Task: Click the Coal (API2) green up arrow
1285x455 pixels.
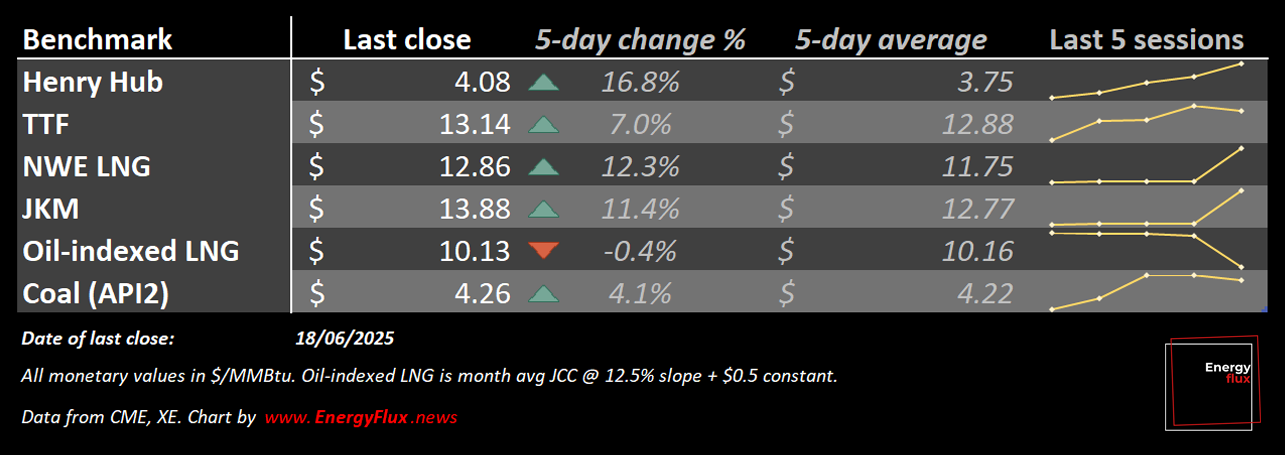Action: pyautogui.click(x=542, y=294)
